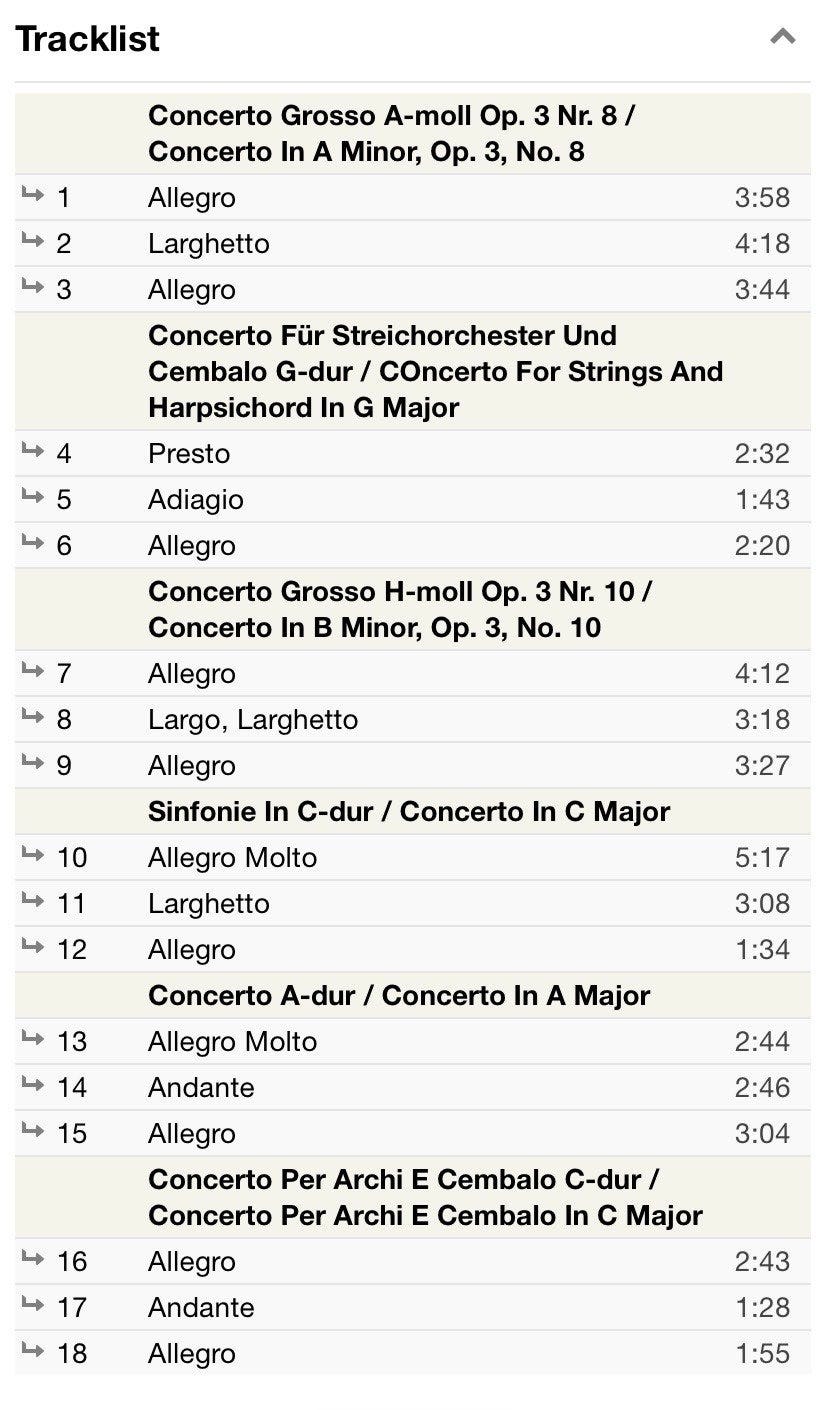816x1410 pixels.
Task: Choose track 2 Larghetto
Action: click(412, 243)
